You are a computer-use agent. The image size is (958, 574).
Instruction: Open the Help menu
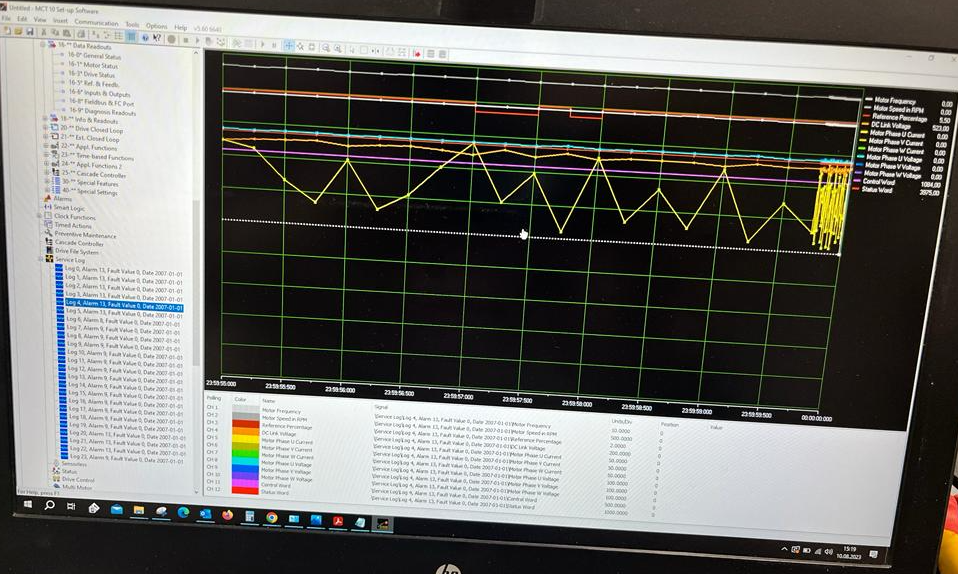(x=180, y=27)
